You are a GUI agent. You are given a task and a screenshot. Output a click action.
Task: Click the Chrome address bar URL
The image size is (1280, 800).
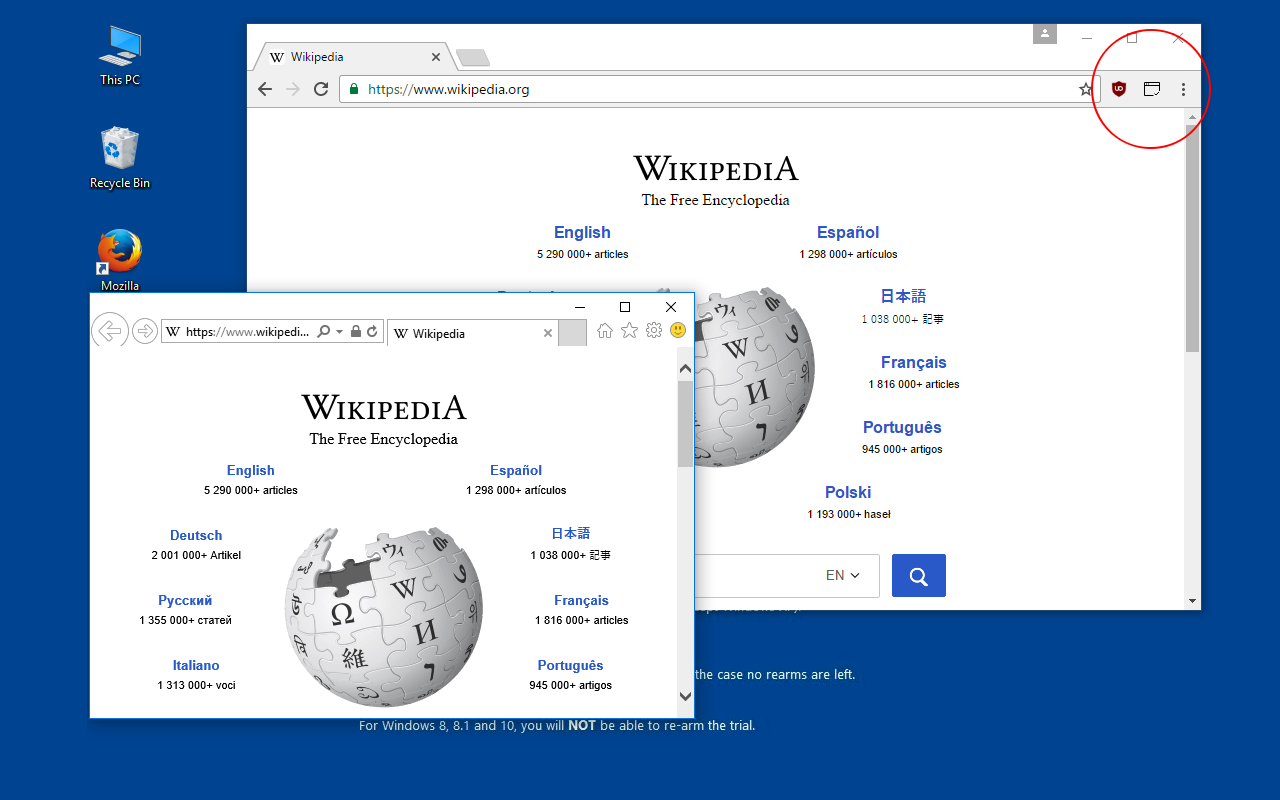click(x=449, y=89)
